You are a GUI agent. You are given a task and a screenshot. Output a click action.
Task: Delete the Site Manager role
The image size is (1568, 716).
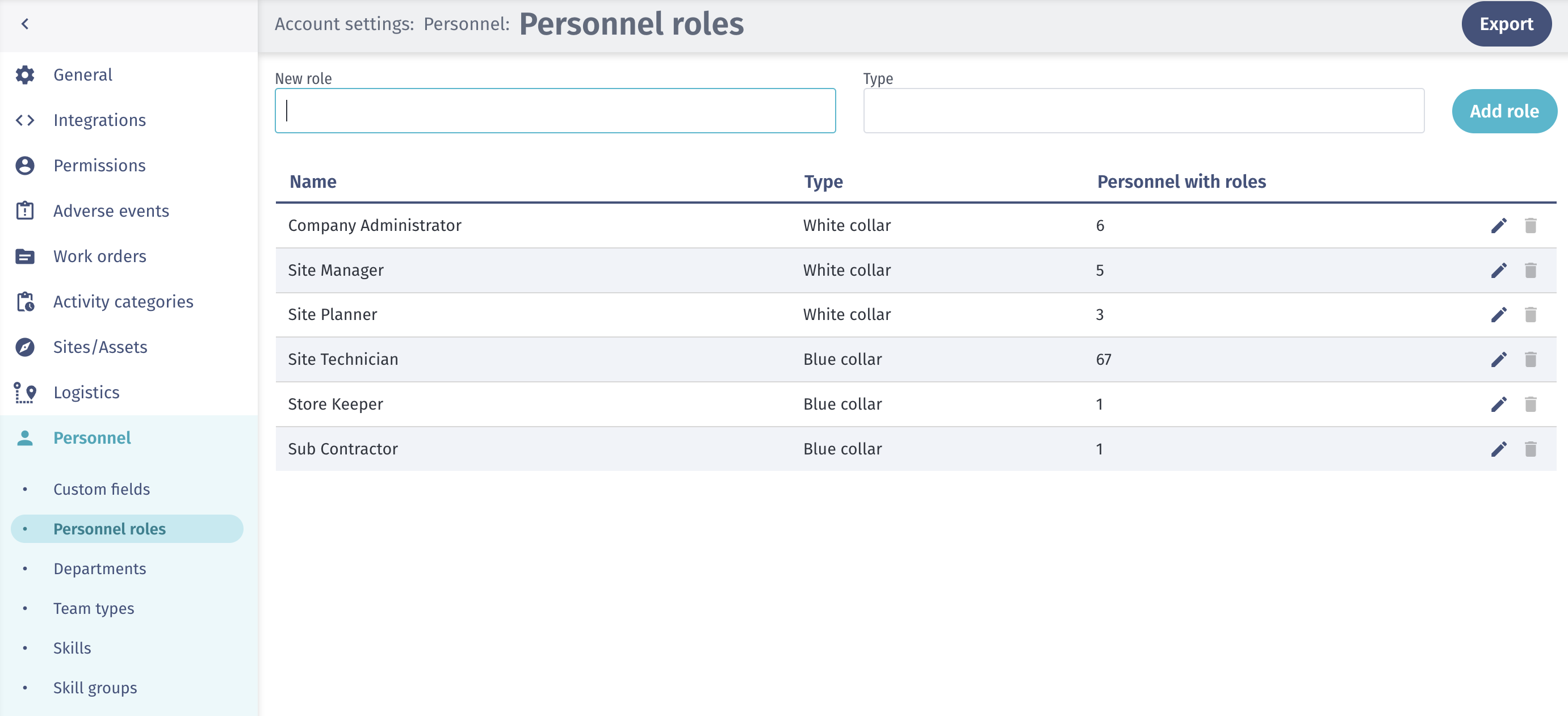coord(1531,270)
